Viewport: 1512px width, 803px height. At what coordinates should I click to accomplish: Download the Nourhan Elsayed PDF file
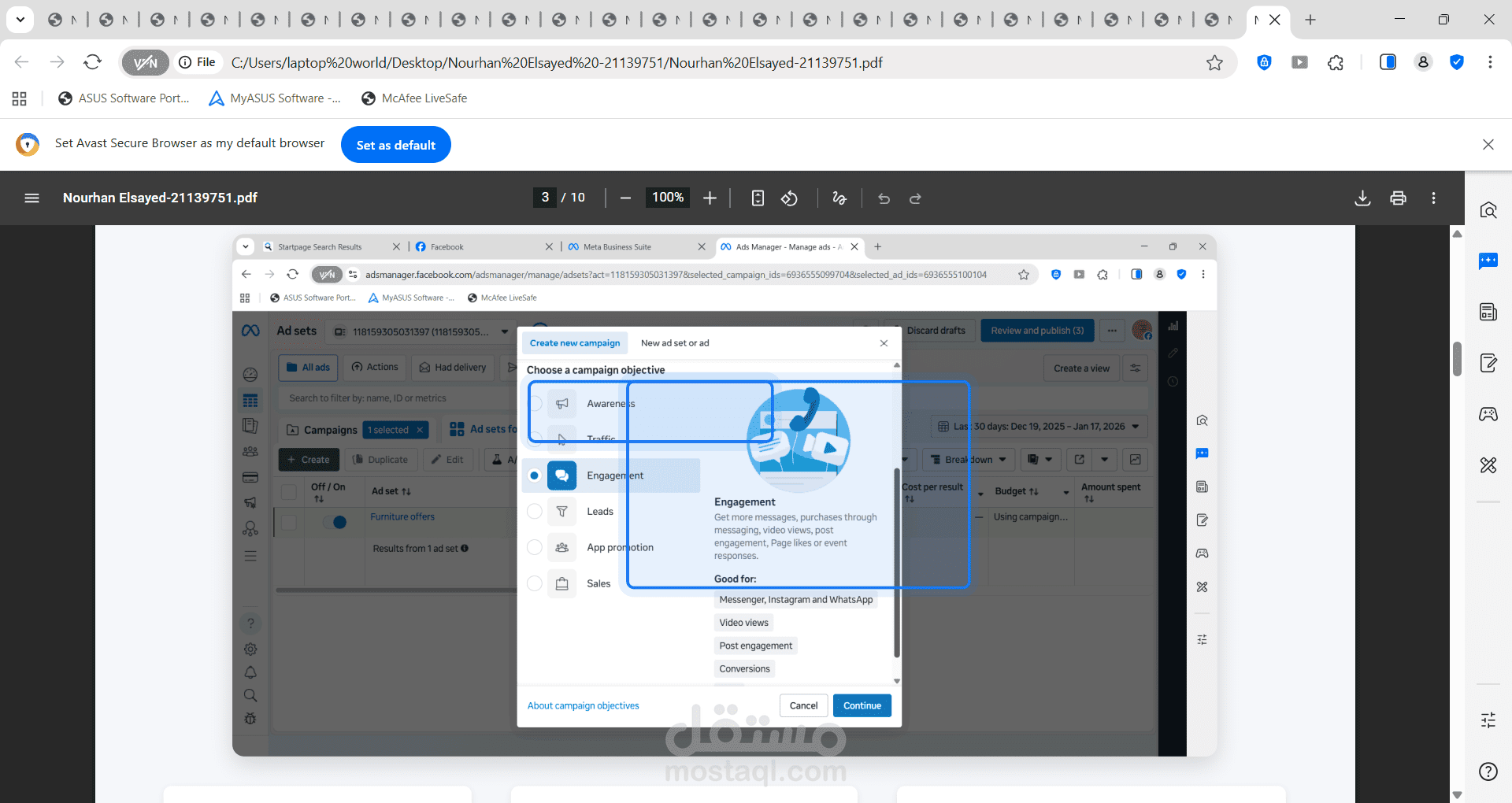pos(1362,198)
